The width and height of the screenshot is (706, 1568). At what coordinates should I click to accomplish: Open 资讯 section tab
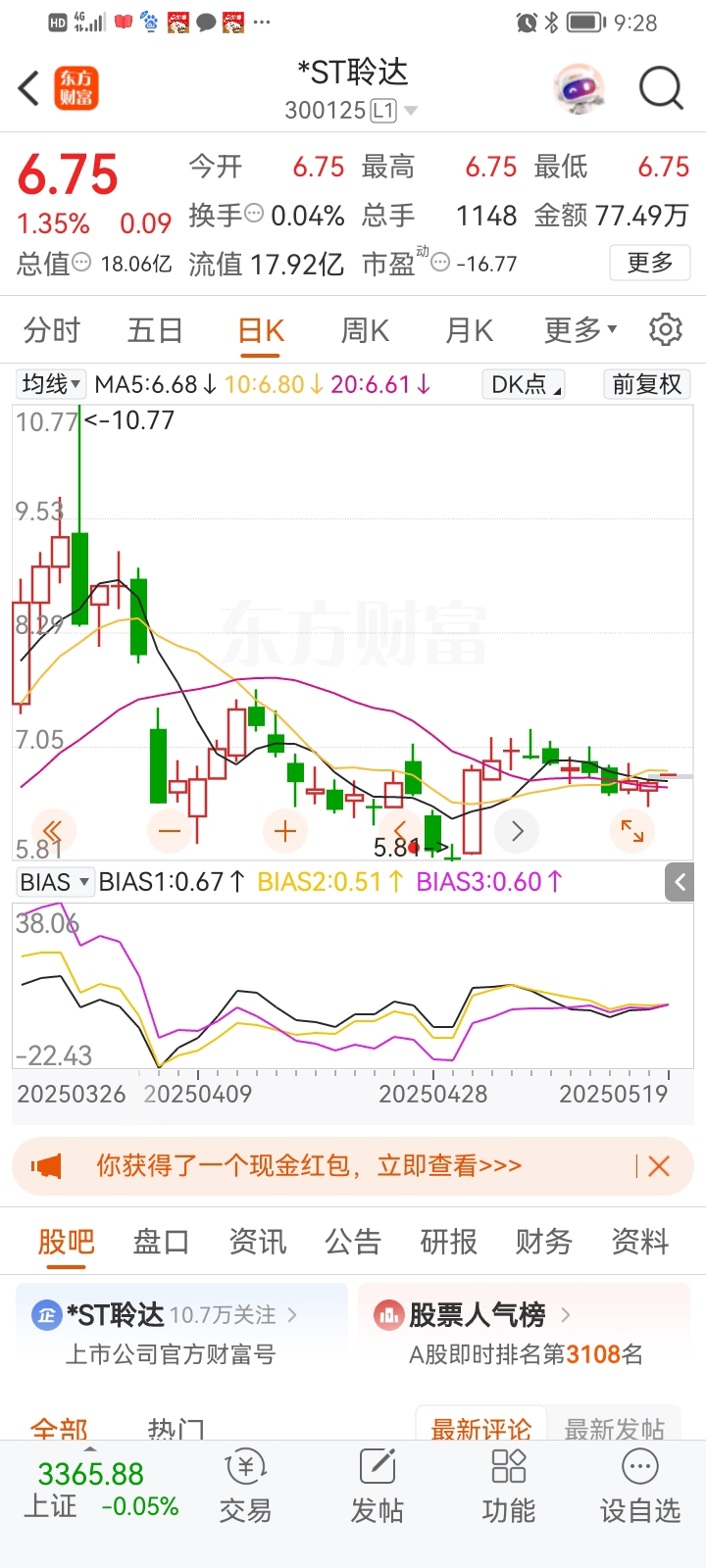click(257, 1242)
